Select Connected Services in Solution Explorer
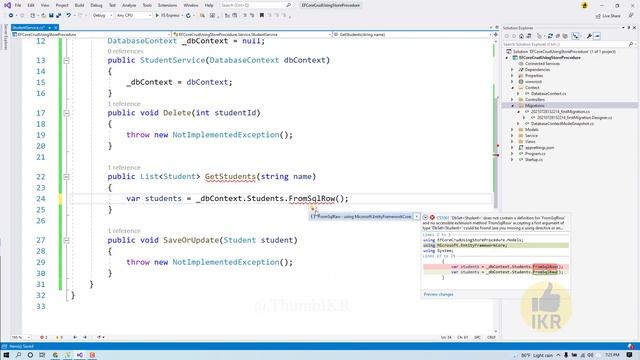 pyautogui.click(x=542, y=64)
